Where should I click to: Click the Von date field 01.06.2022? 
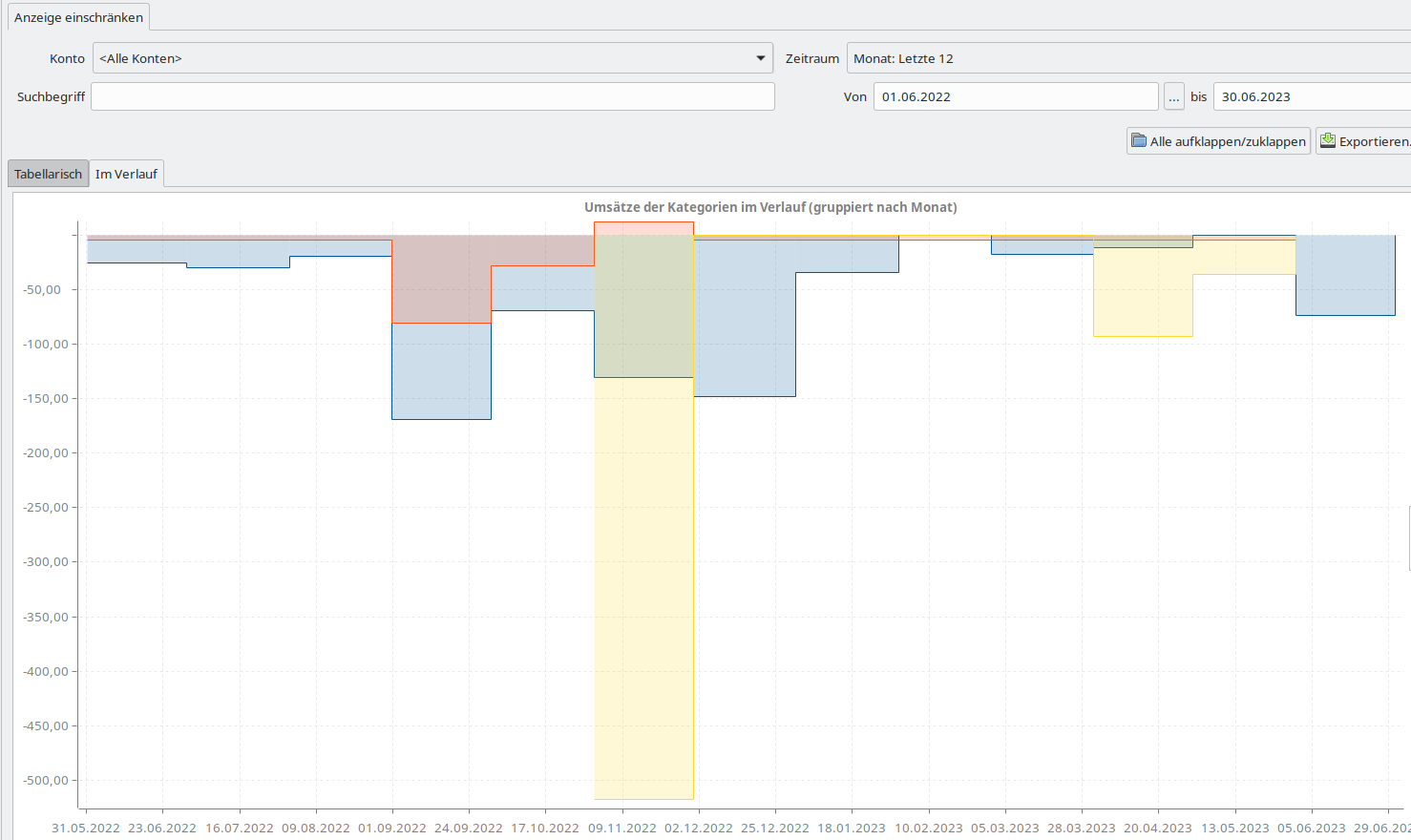click(x=1015, y=96)
